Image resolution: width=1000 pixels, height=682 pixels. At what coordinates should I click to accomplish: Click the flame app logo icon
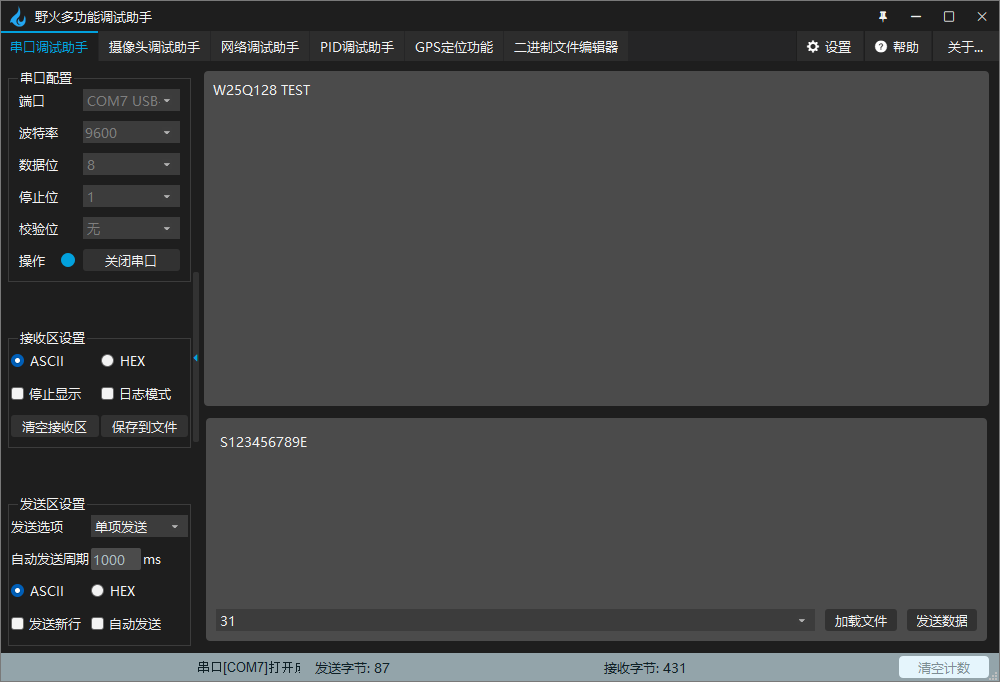point(17,16)
